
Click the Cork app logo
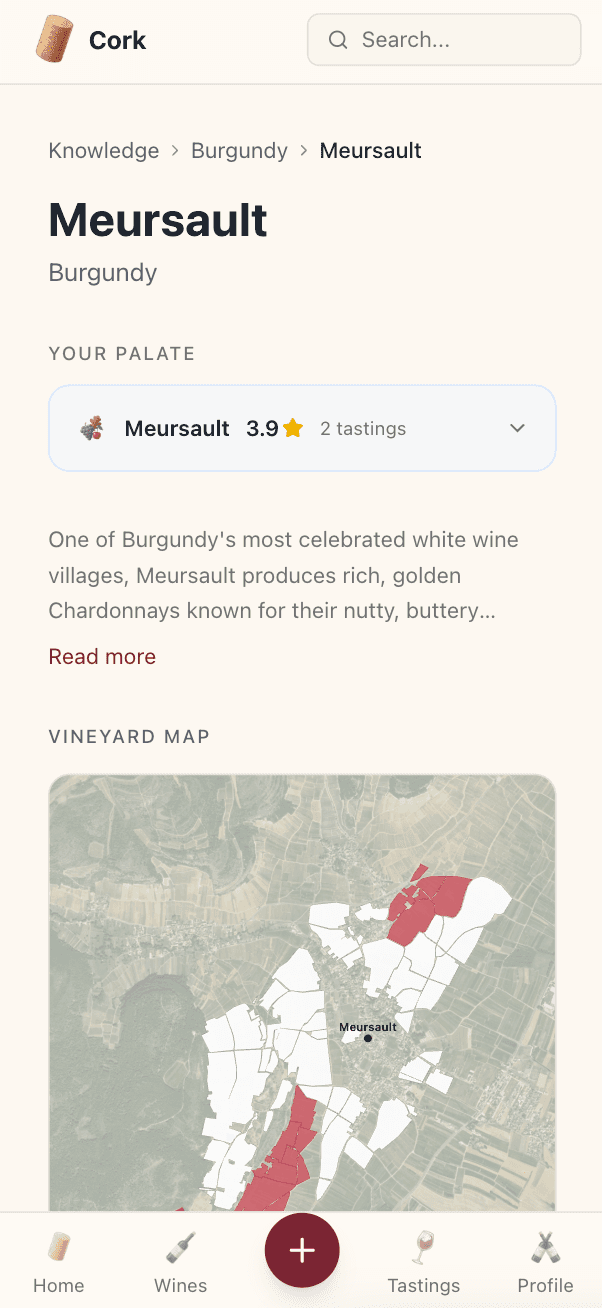click(90, 40)
